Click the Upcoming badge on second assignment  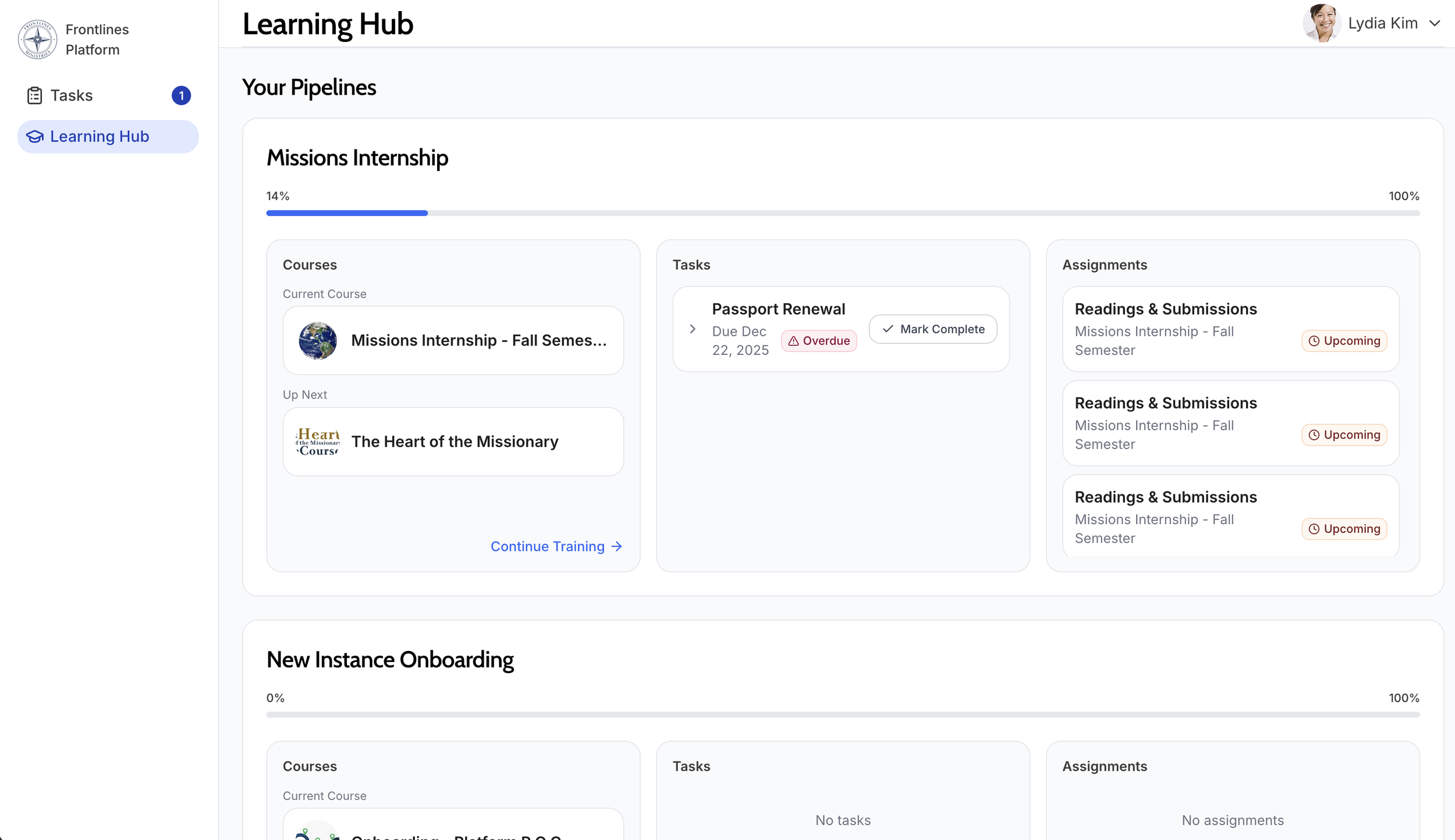(1344, 435)
